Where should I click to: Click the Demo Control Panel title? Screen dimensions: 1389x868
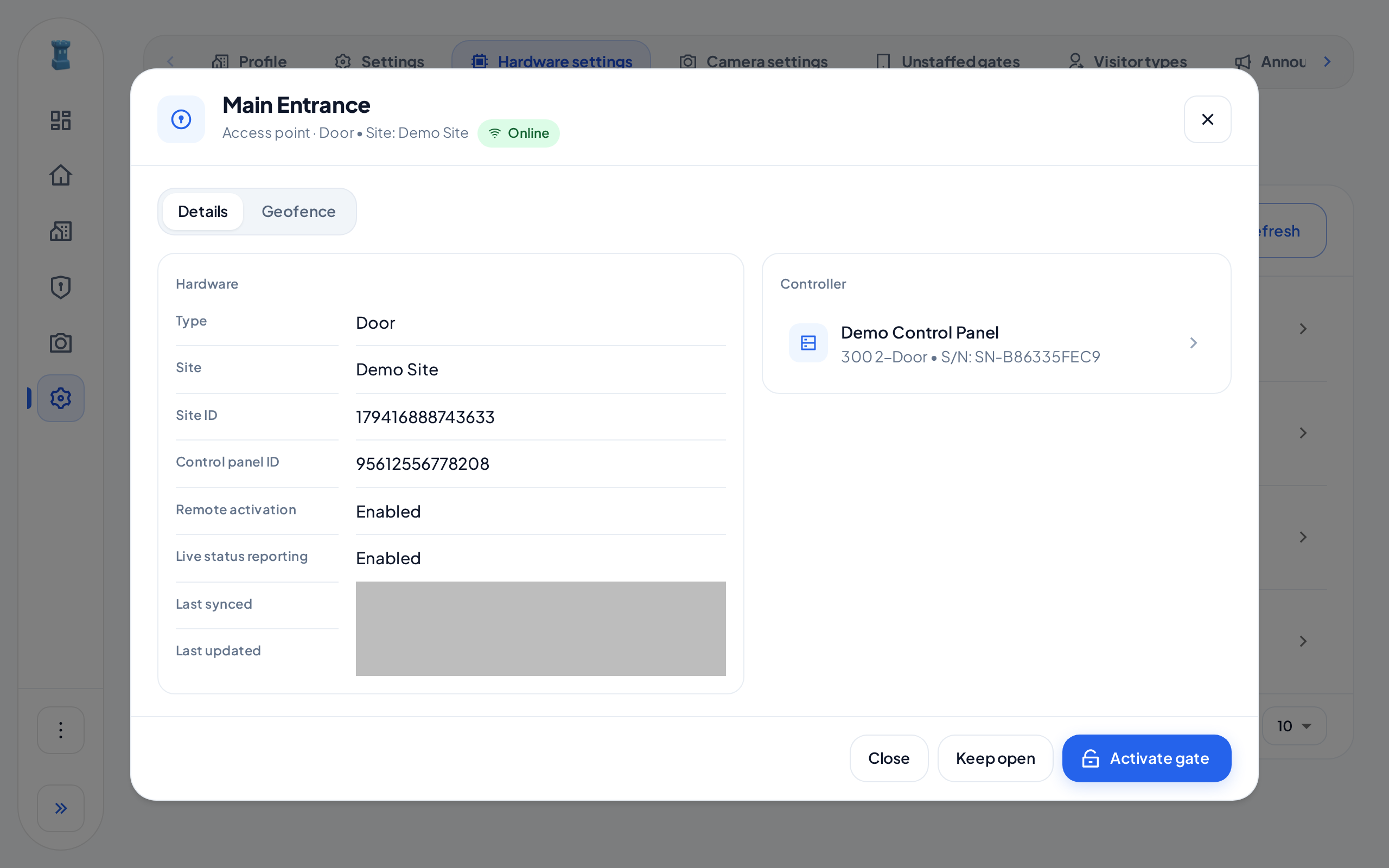[920, 333]
